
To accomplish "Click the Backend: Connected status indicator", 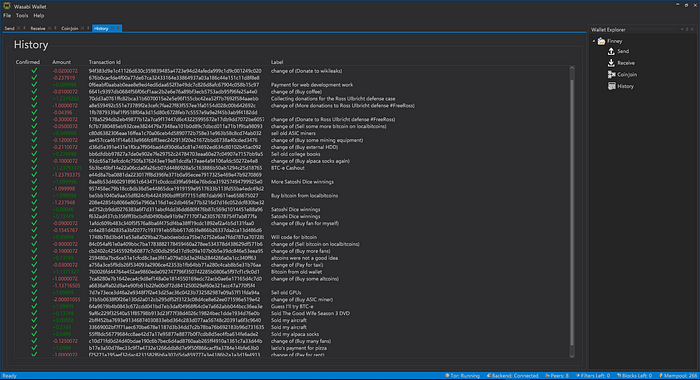I will [512, 376].
